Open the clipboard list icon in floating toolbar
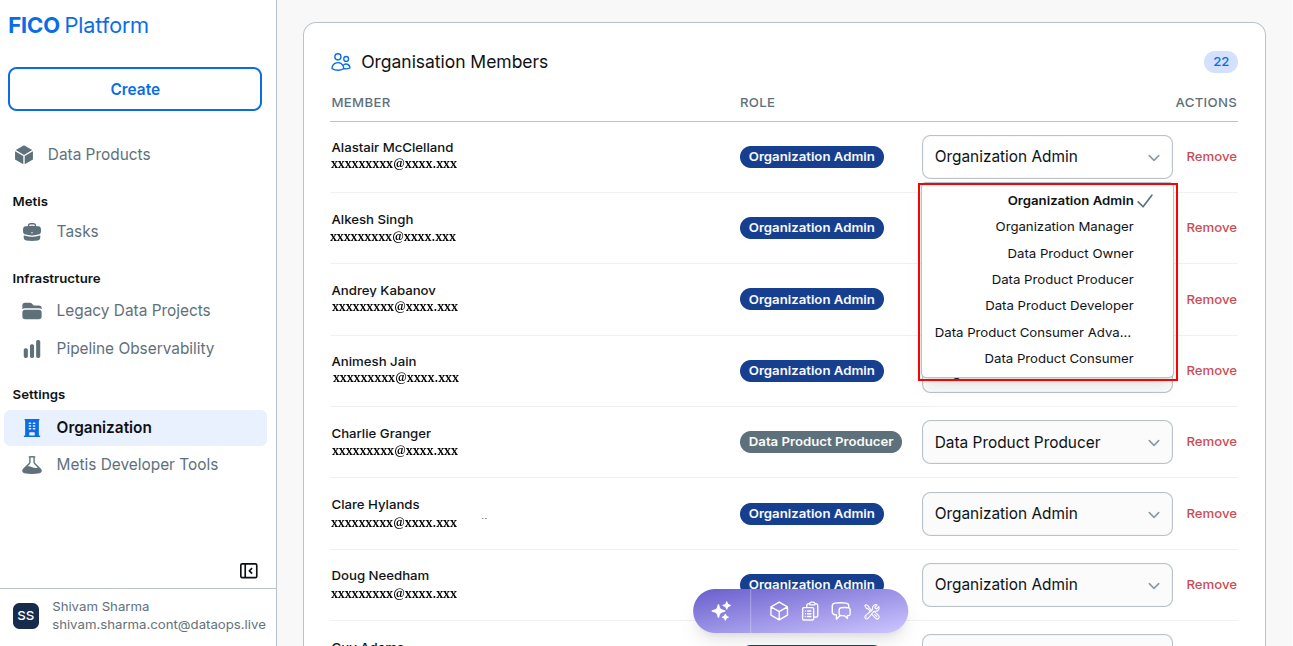Screen dimensions: 1293x646 click(x=810, y=611)
